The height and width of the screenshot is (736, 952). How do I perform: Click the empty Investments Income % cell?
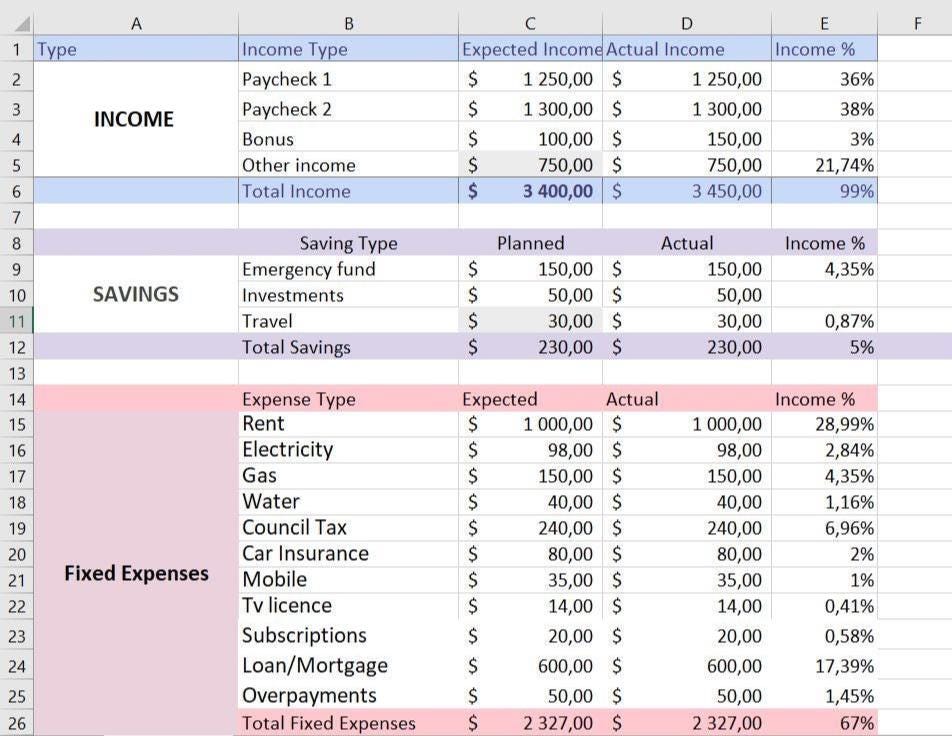coord(824,295)
